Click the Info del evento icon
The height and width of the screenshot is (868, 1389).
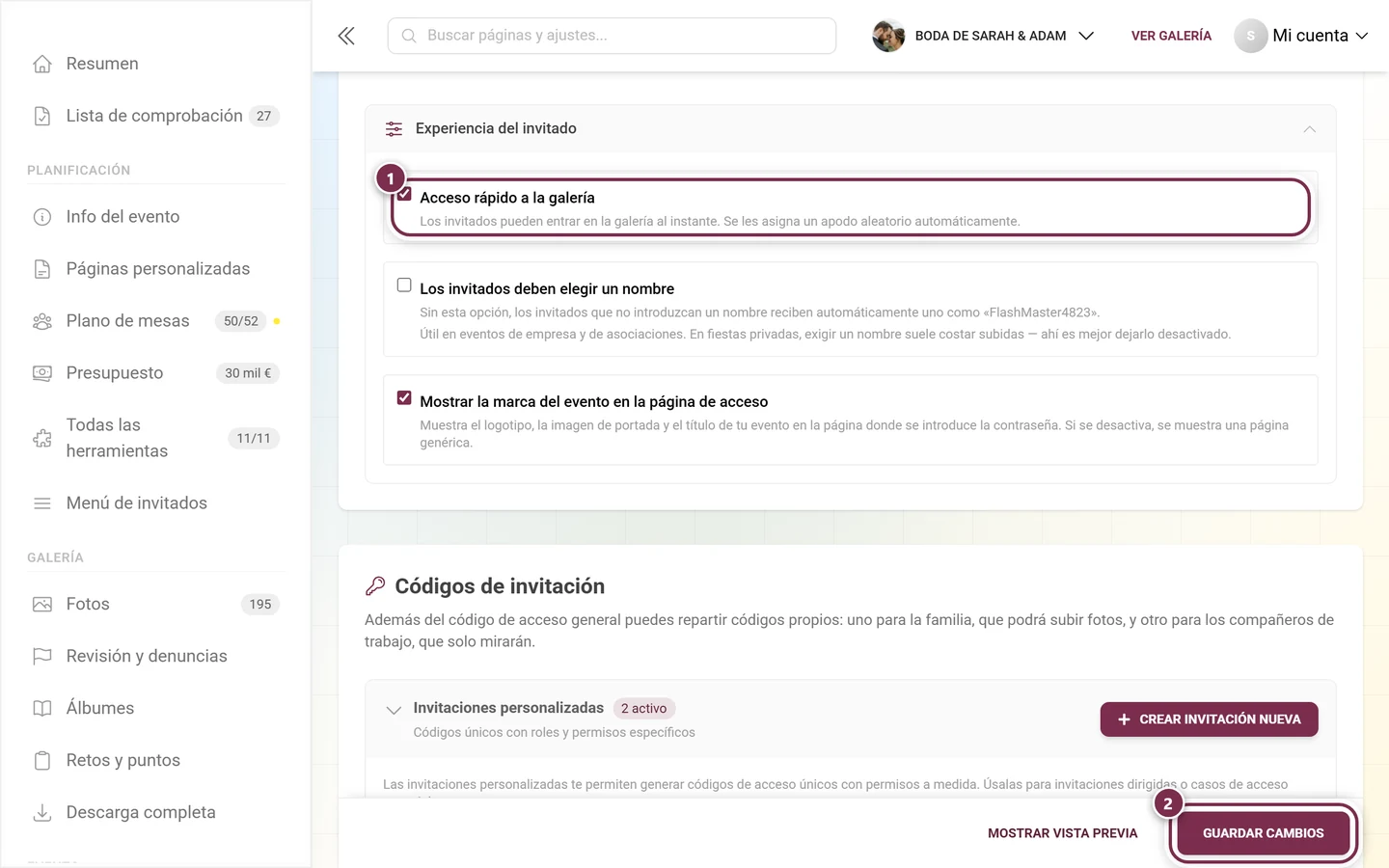tap(42, 217)
